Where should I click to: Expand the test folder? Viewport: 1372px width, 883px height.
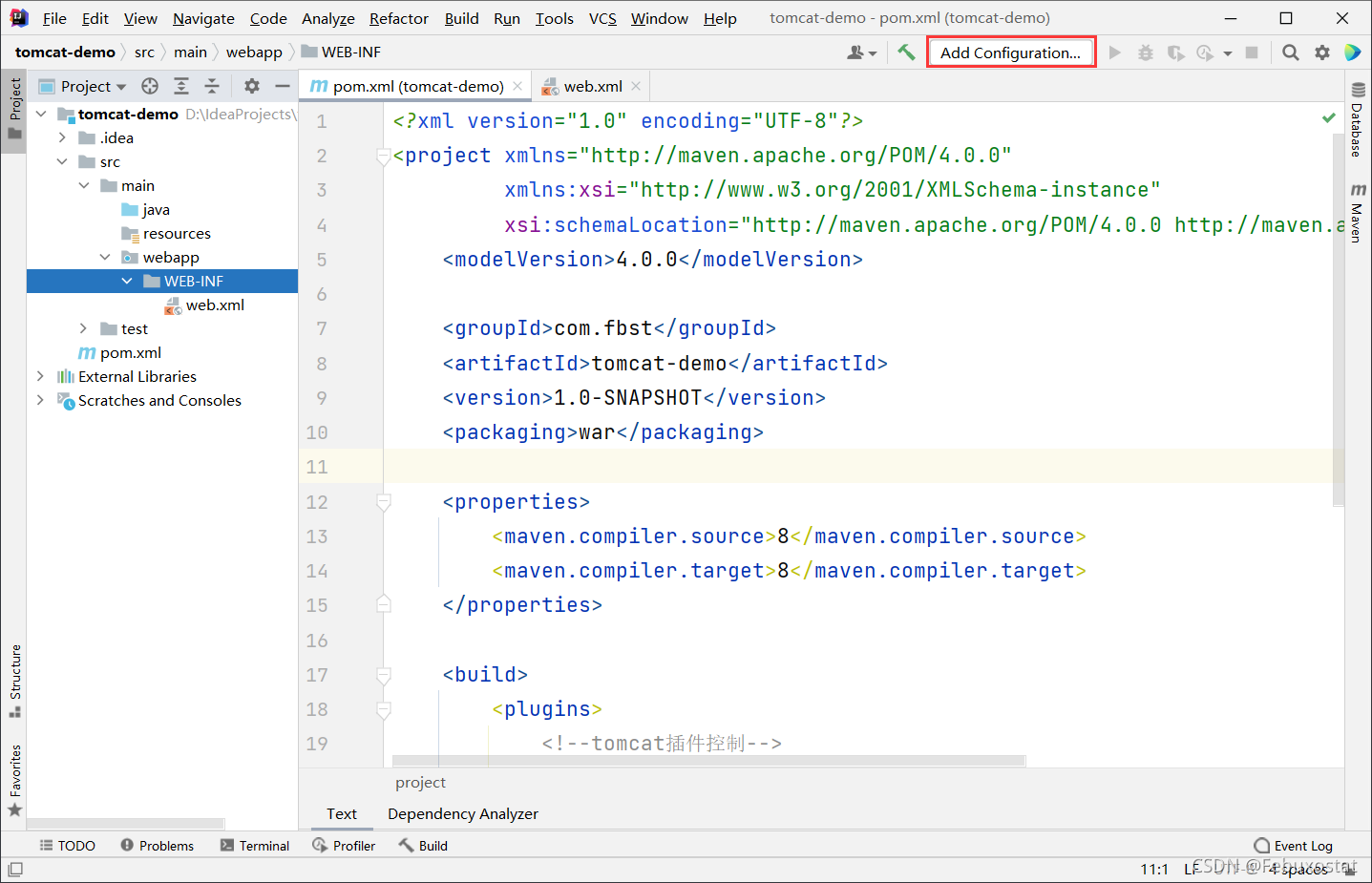click(84, 328)
